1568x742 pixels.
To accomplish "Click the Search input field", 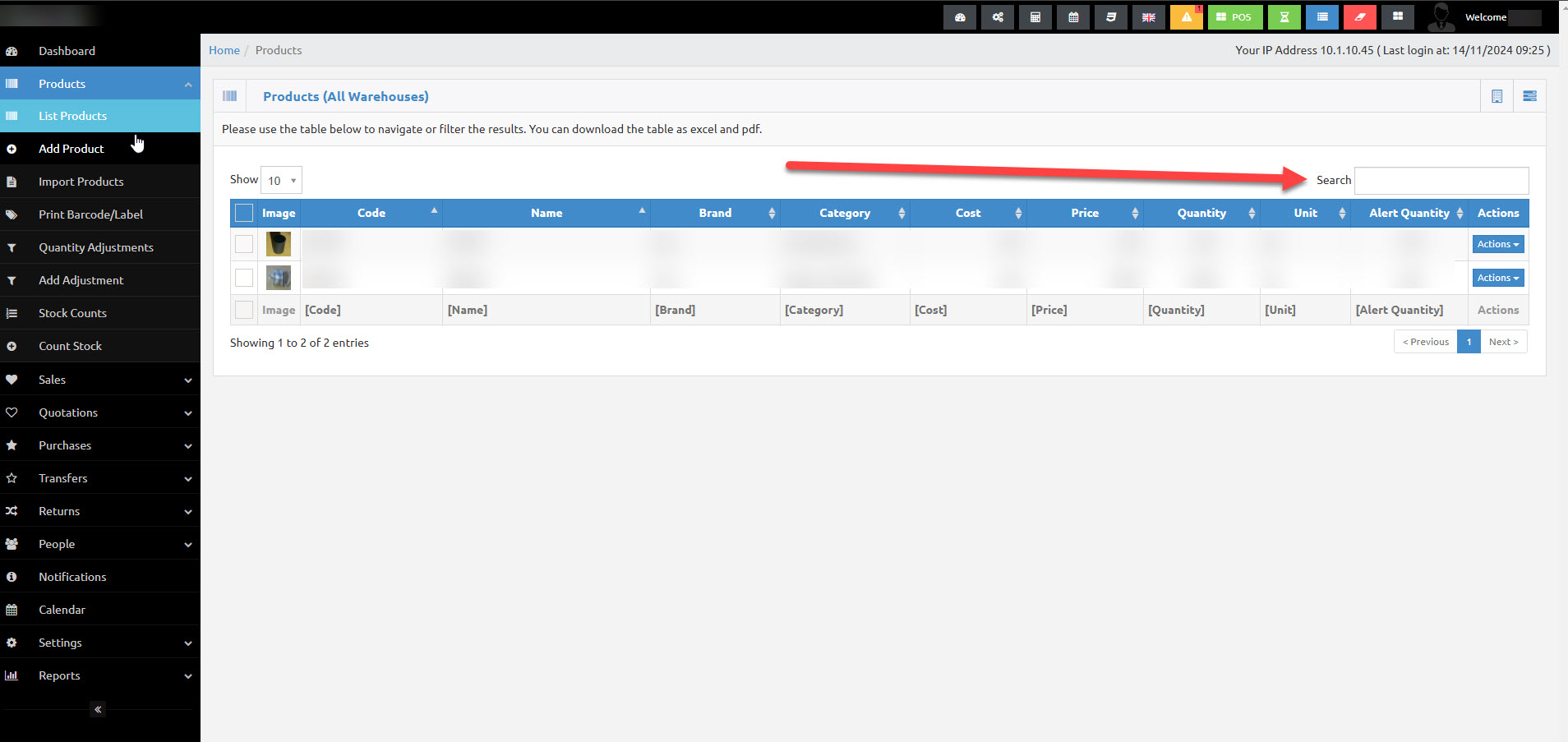I will click(x=1441, y=180).
